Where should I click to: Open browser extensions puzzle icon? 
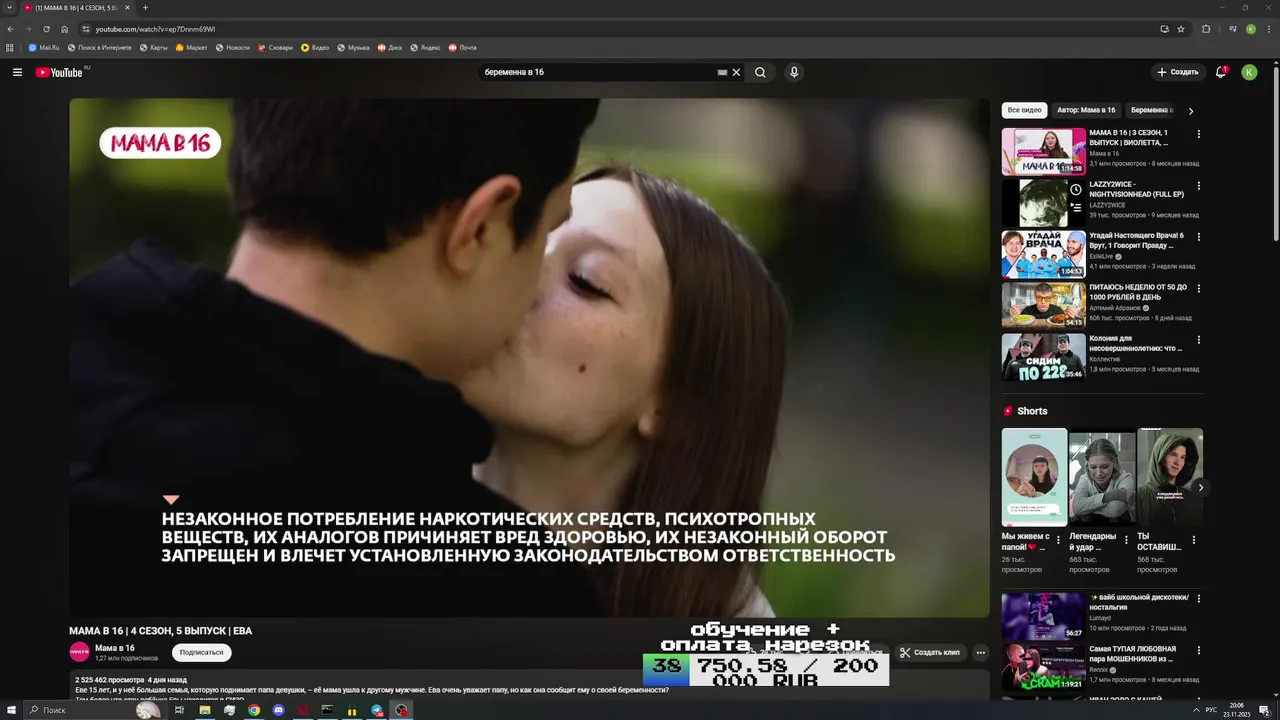coord(1206,29)
